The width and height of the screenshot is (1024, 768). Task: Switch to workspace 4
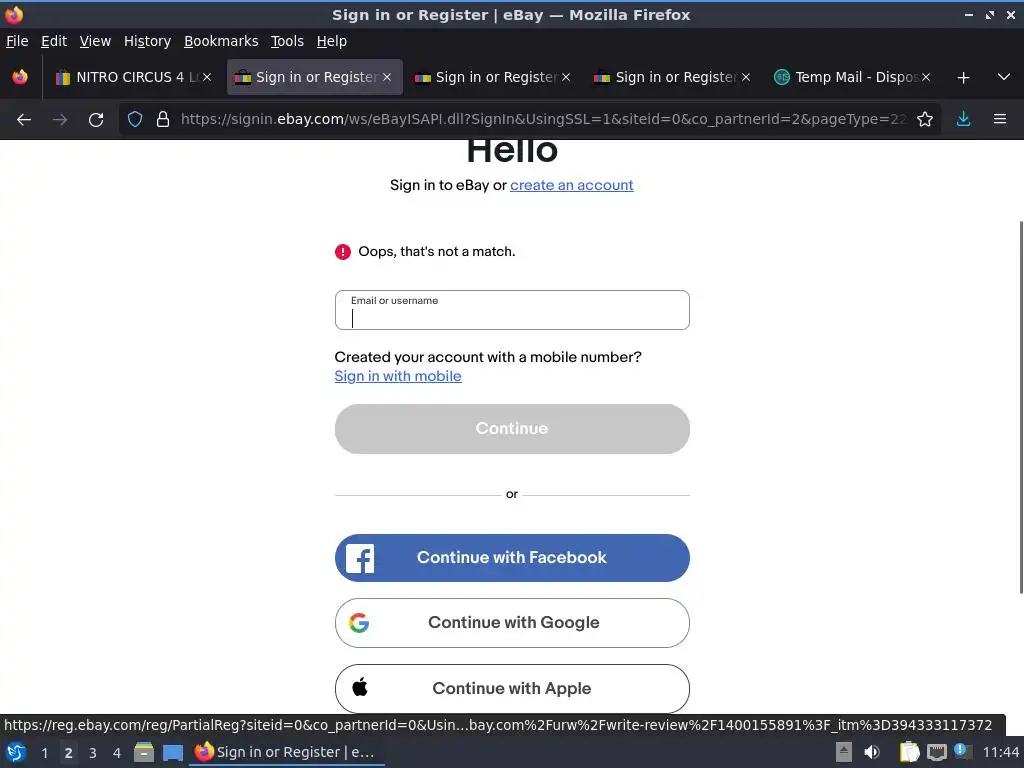pyautogui.click(x=117, y=753)
